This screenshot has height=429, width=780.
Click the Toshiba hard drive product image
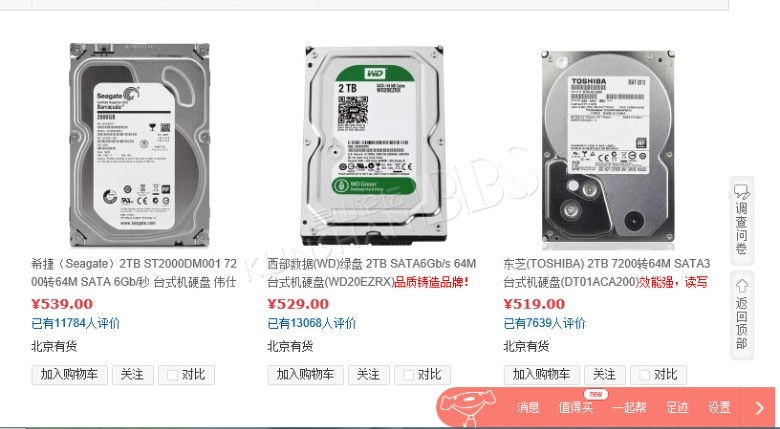(x=608, y=146)
